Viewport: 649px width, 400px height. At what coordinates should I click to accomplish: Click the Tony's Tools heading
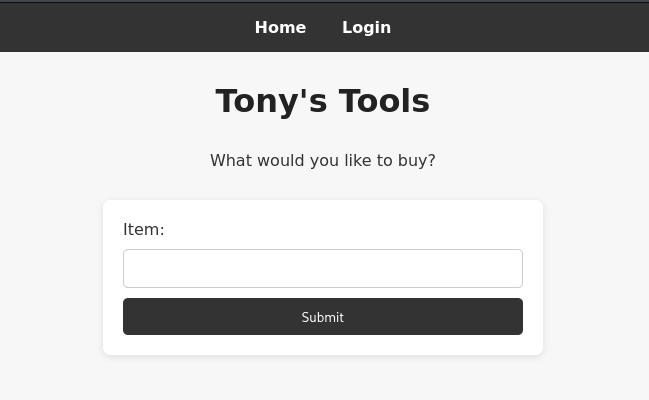(x=322, y=101)
